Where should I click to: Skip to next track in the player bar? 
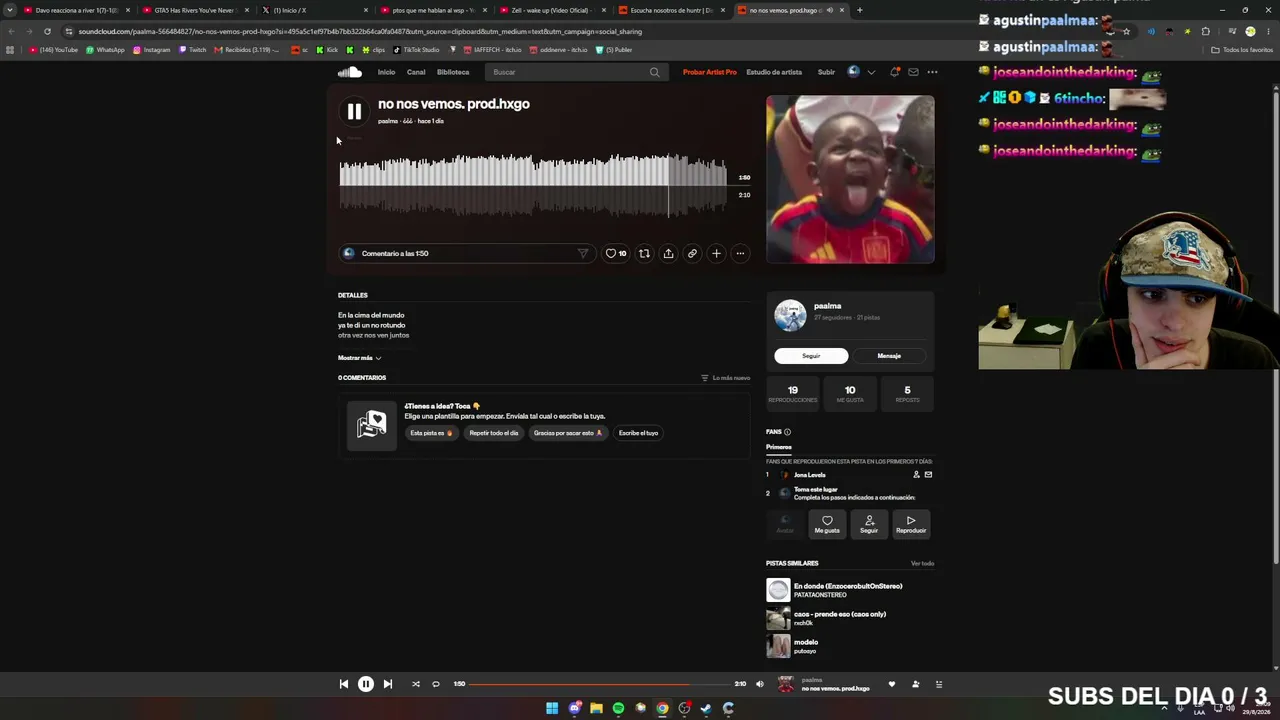pyautogui.click(x=388, y=684)
